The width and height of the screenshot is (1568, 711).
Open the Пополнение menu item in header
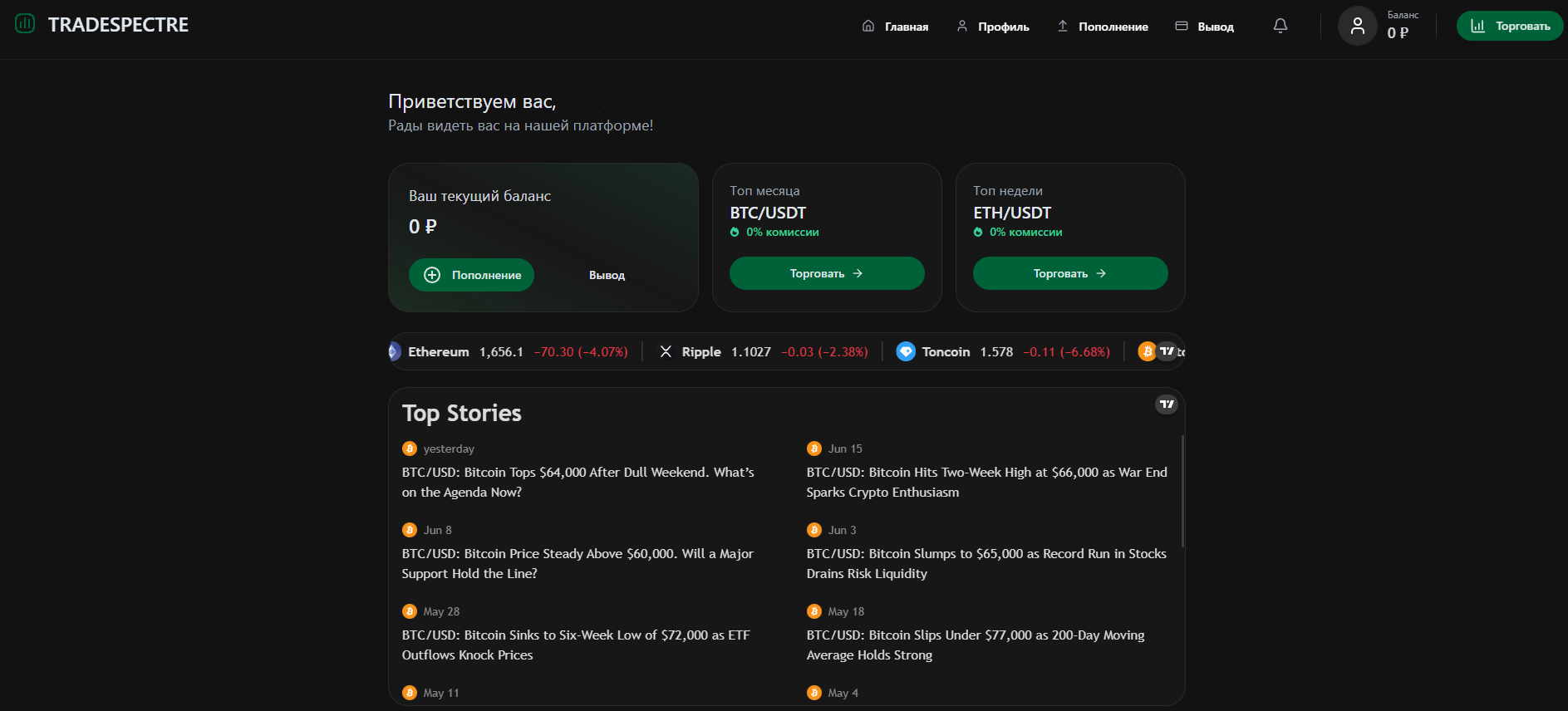(1103, 27)
